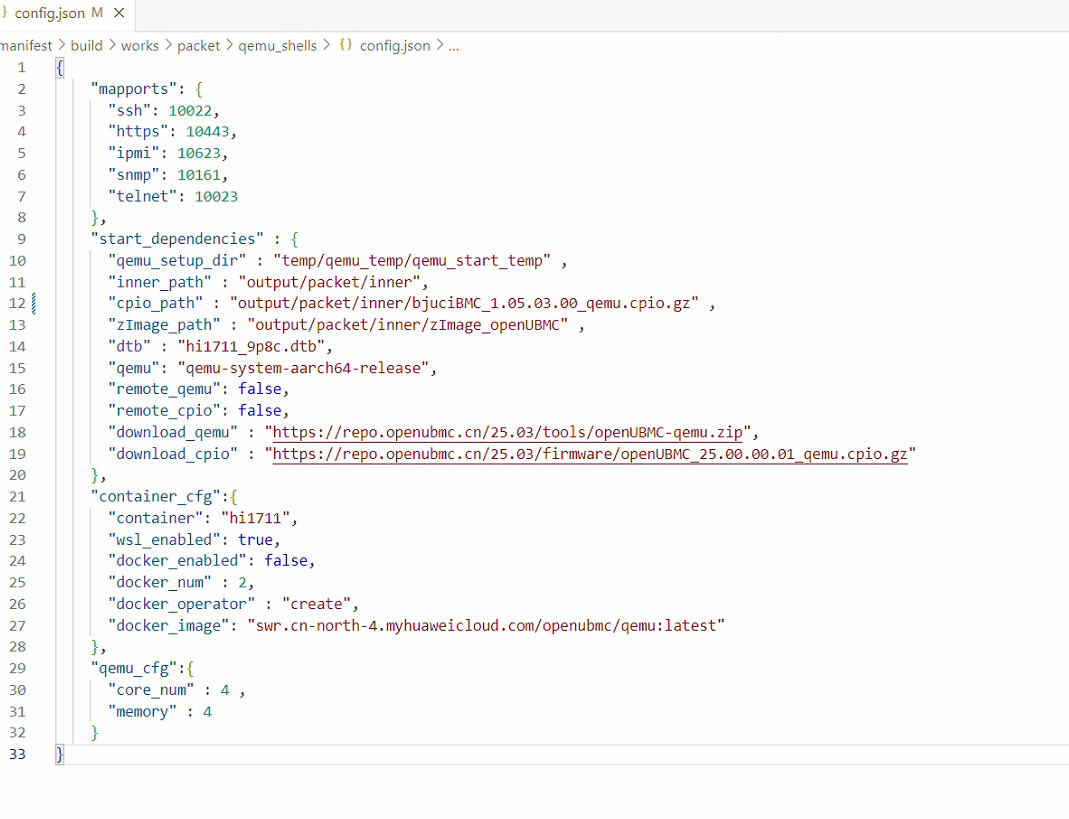The image size is (1069, 819).
Task: Expand the works breadcrumb segment
Action: coord(140,45)
